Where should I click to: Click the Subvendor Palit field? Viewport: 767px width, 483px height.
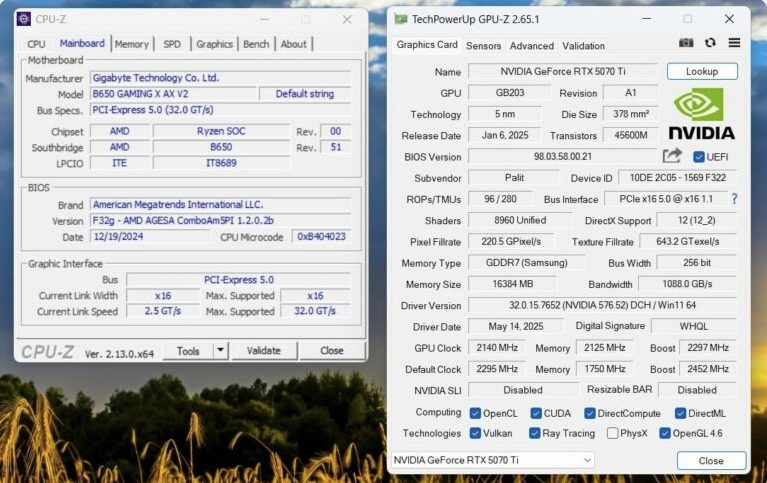pyautogui.click(x=514, y=178)
